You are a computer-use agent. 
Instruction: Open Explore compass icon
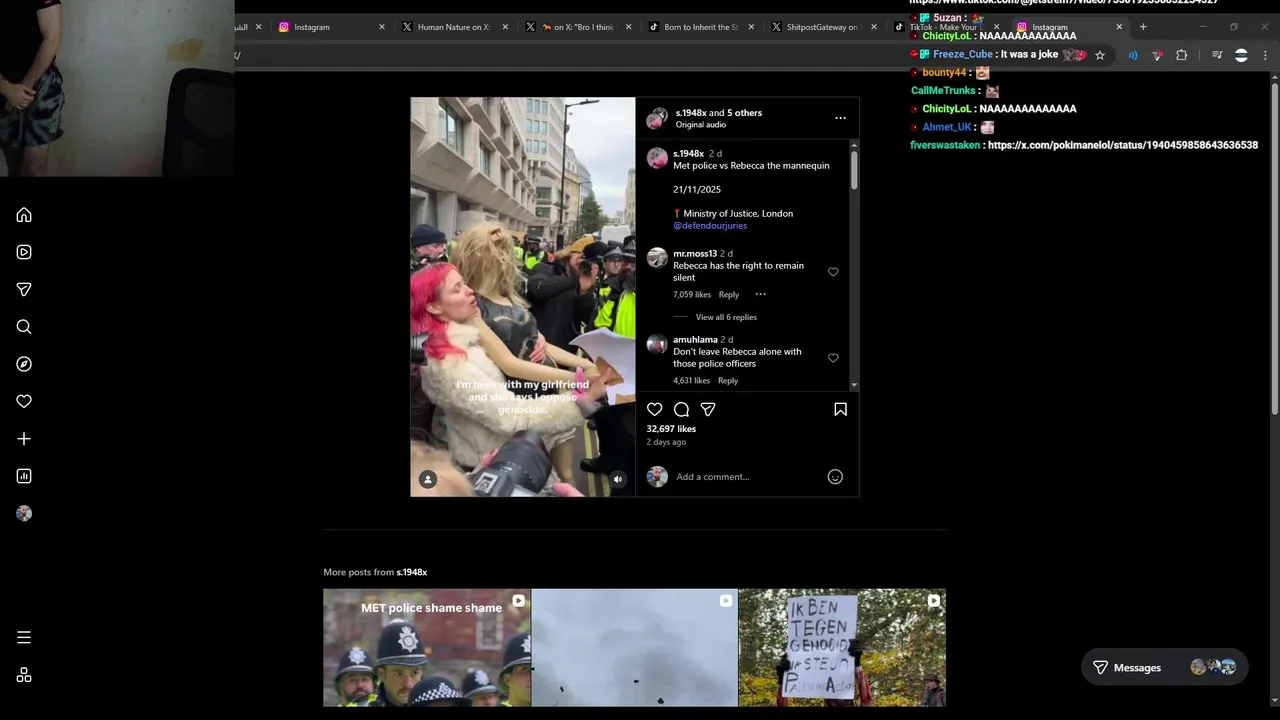click(x=24, y=364)
